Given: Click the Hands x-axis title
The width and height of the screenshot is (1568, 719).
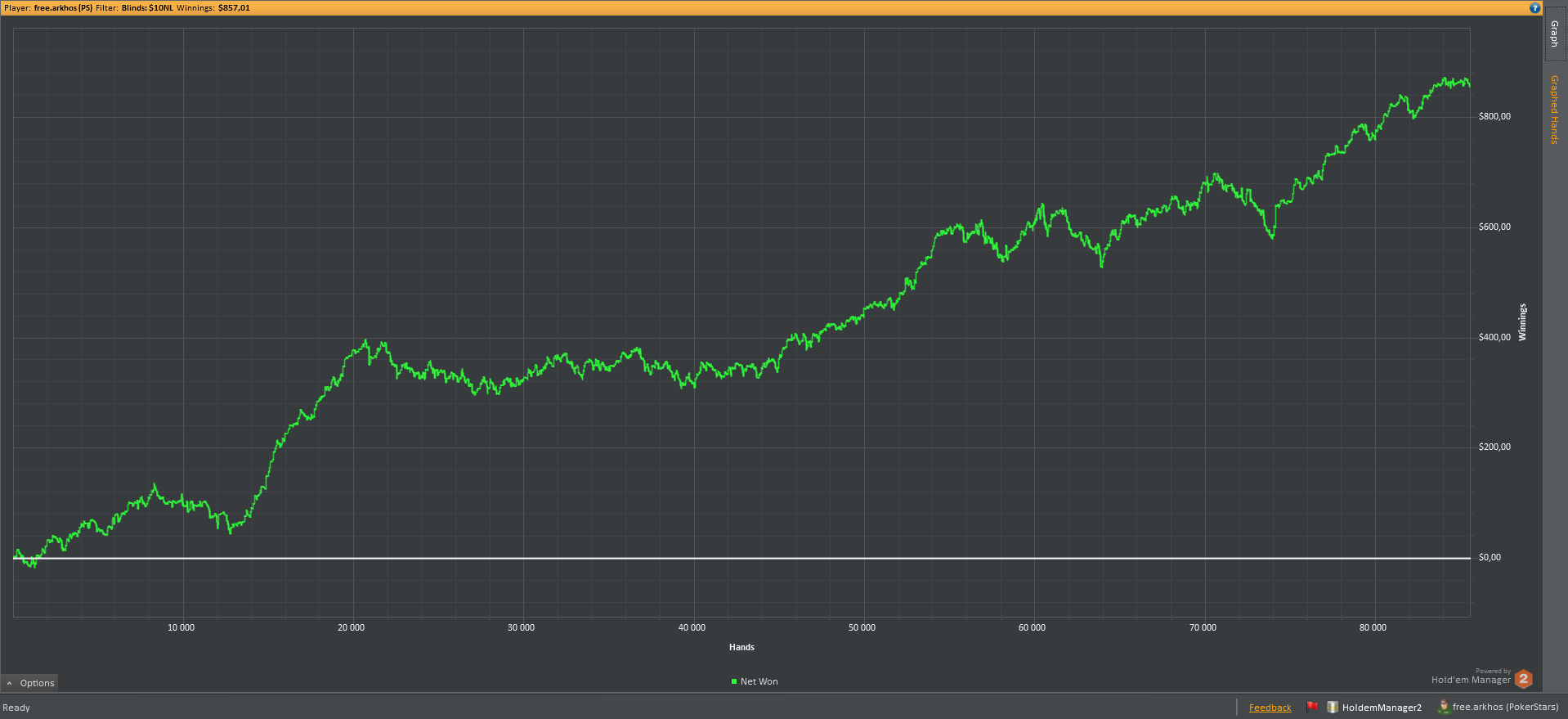Looking at the screenshot, I should point(741,647).
